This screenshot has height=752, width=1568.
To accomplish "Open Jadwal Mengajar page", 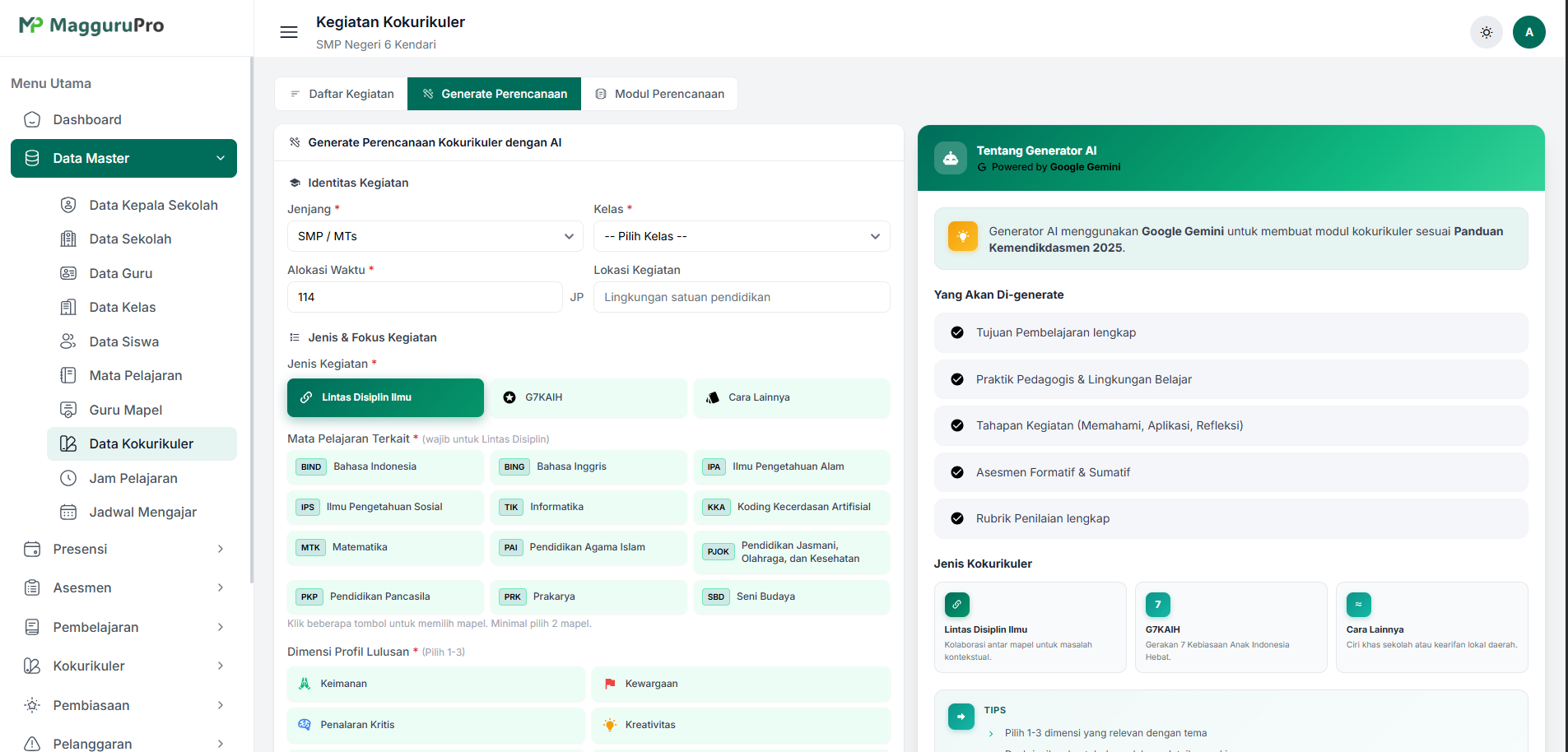I will point(142,512).
